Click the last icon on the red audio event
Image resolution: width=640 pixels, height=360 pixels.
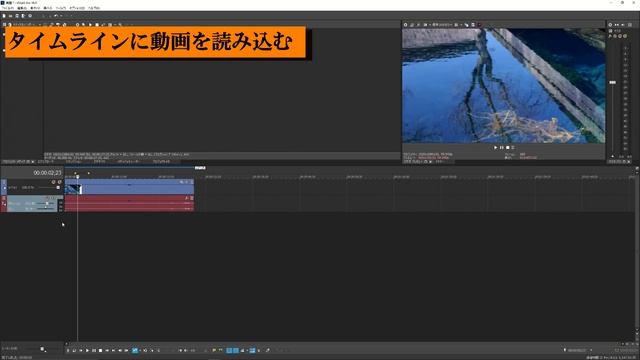click(192, 198)
